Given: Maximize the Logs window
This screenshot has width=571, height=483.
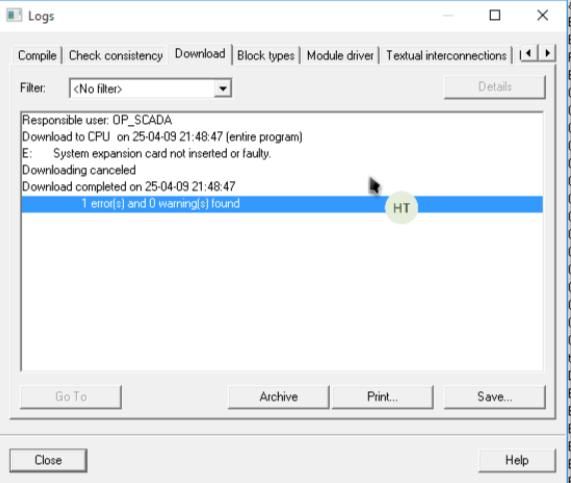Looking at the screenshot, I should pyautogui.click(x=495, y=15).
